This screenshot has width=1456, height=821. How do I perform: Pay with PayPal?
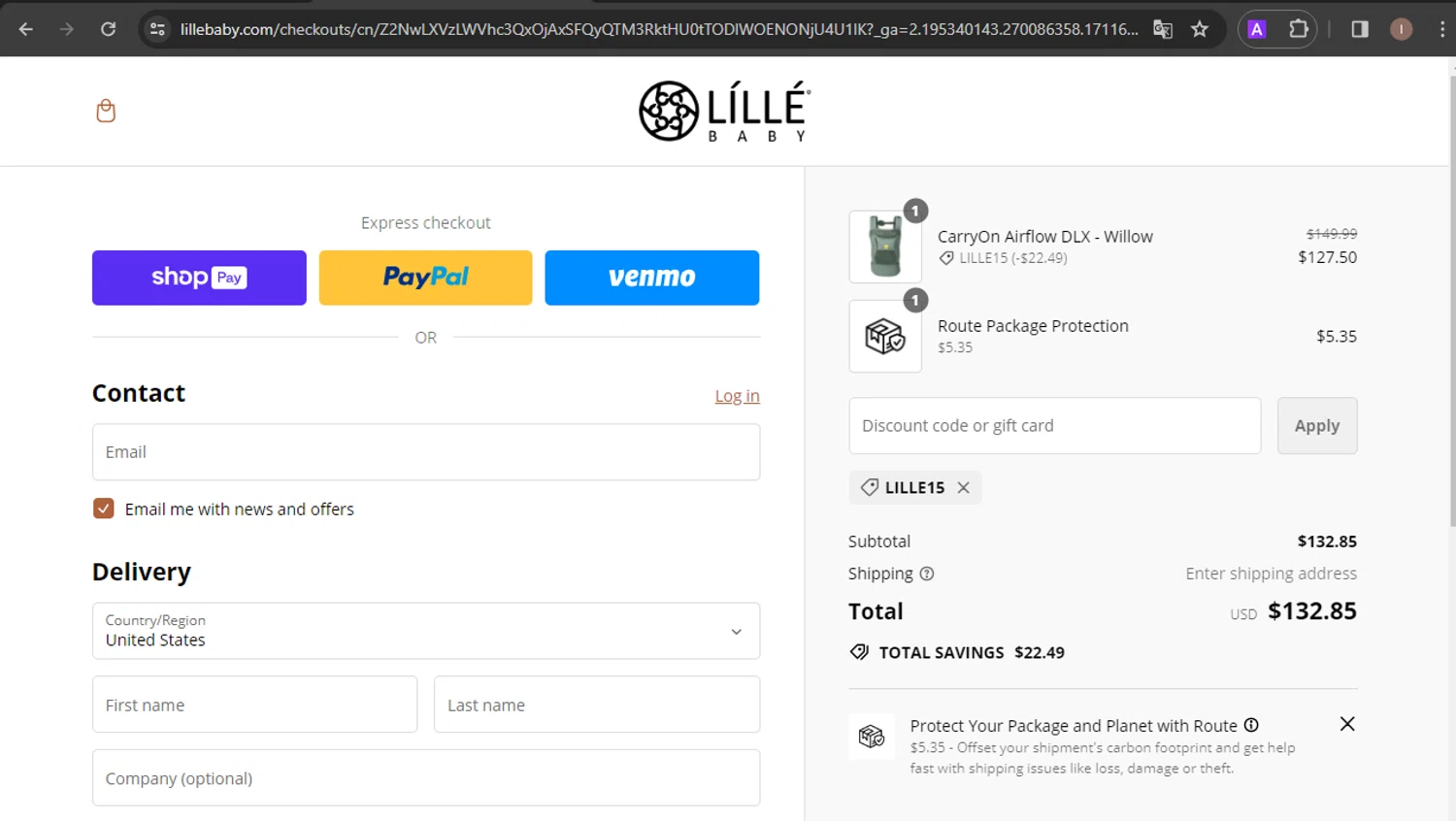point(425,278)
